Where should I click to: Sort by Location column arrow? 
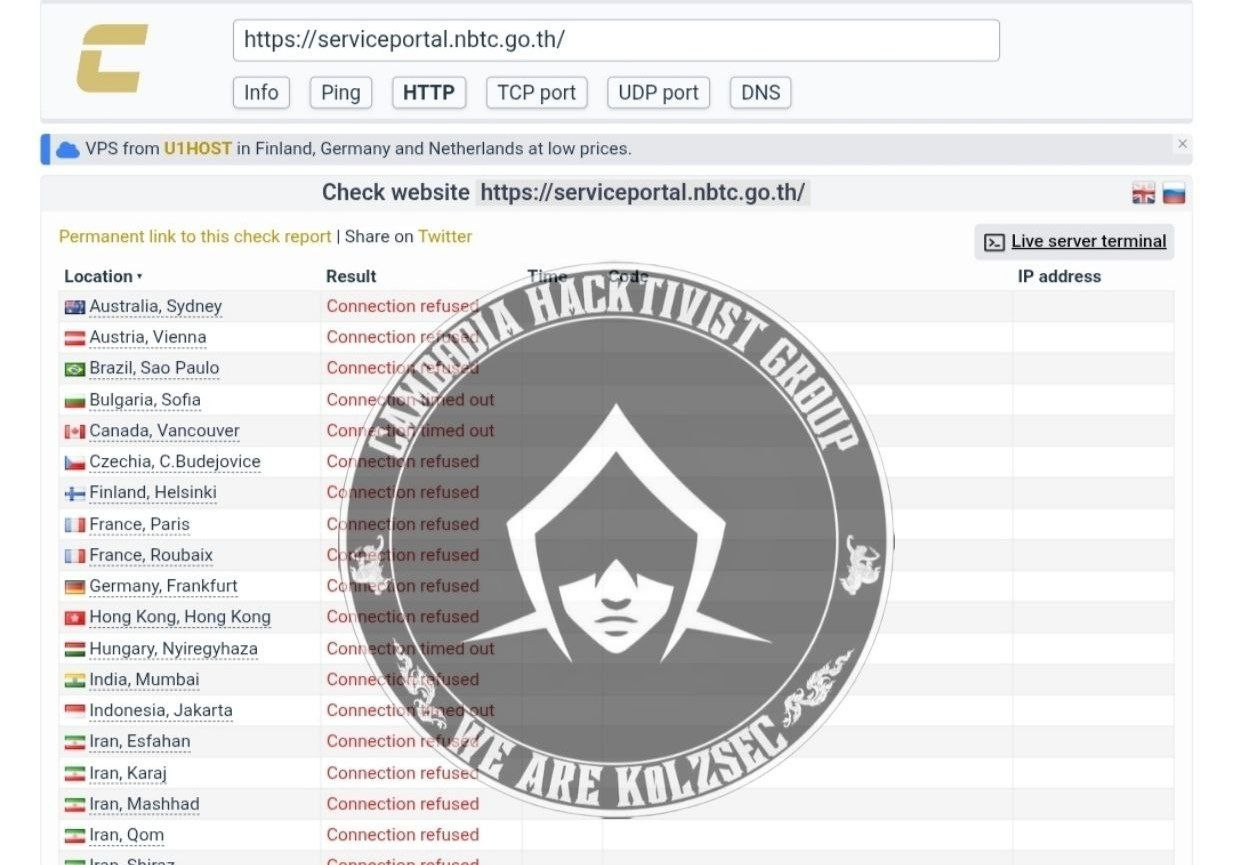click(x=140, y=277)
